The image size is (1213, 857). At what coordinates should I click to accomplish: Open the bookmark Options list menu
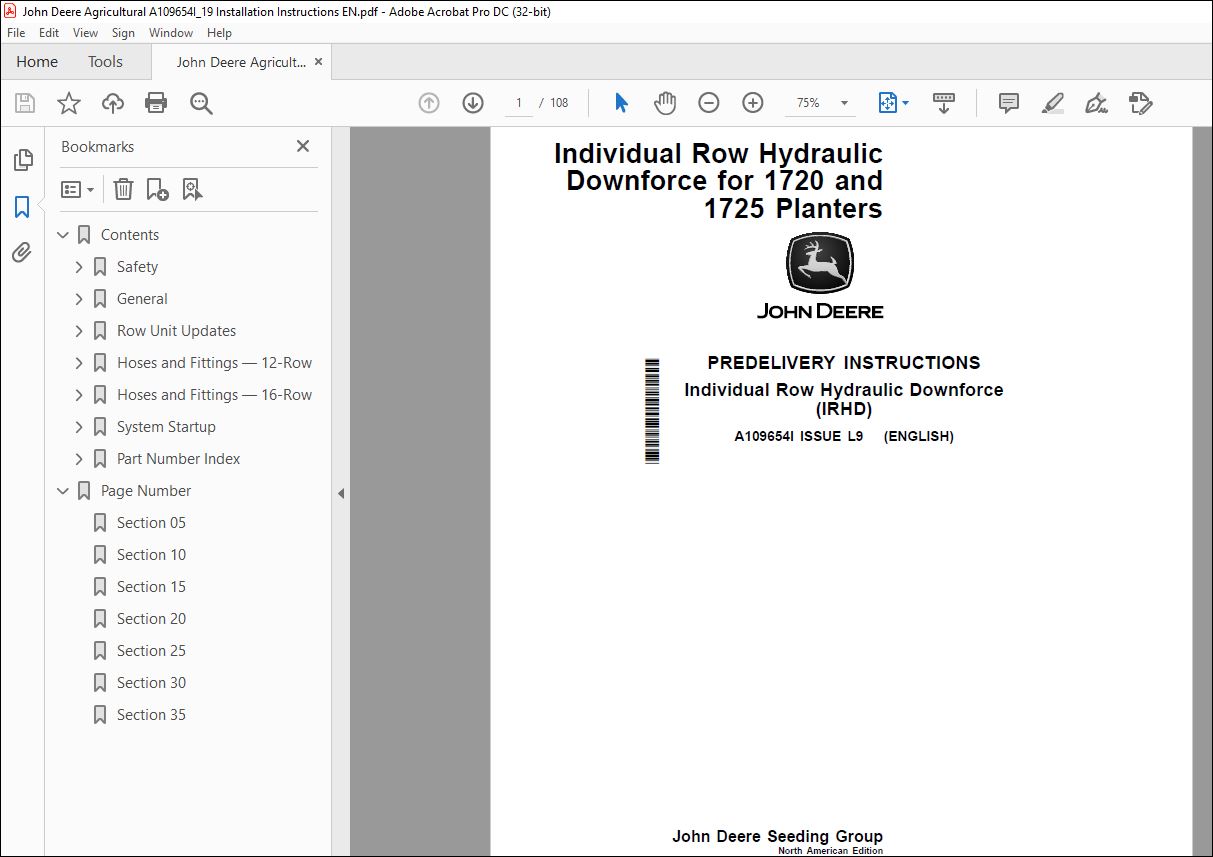[x=77, y=189]
